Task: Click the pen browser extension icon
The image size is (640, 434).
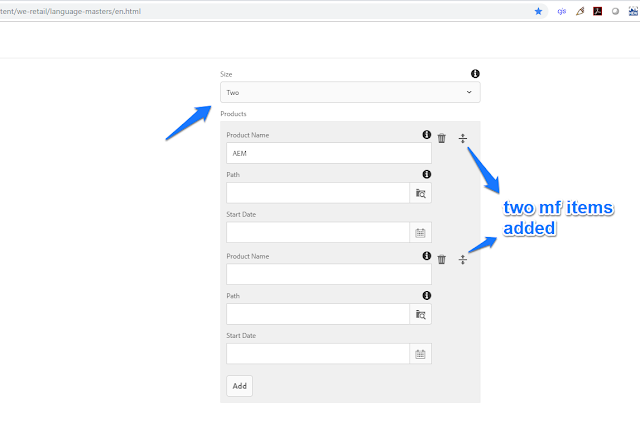Action: (580, 11)
